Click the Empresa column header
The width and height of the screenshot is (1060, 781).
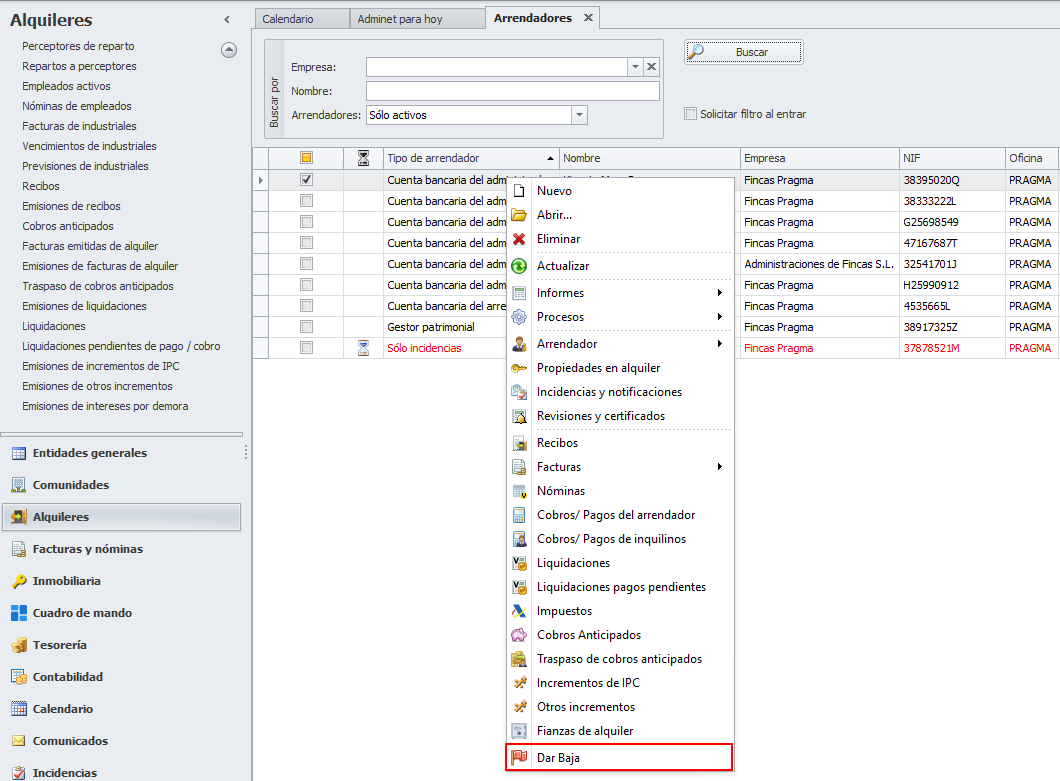coord(819,158)
